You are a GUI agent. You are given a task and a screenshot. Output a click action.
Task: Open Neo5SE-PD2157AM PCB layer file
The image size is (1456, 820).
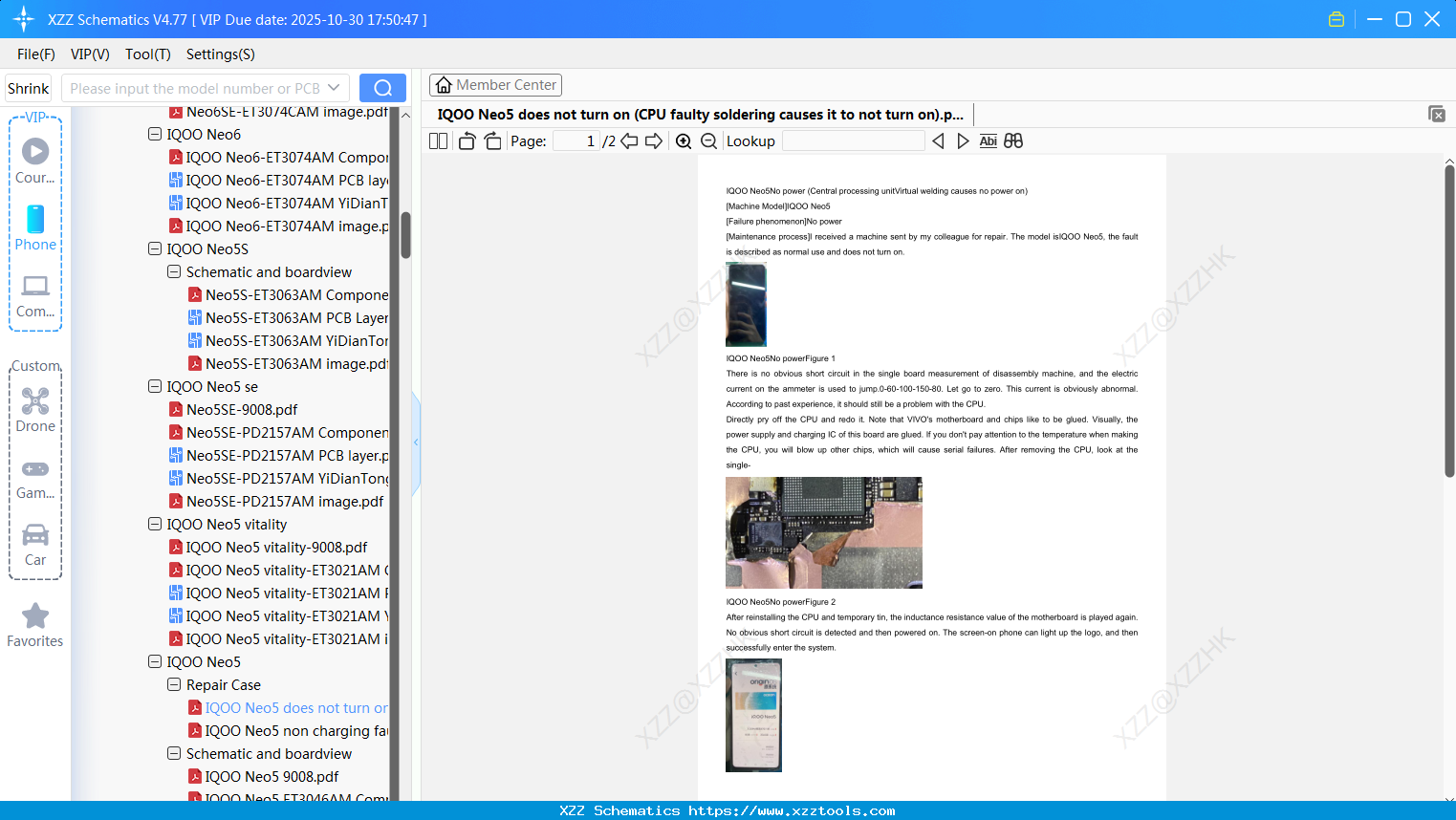point(278,455)
